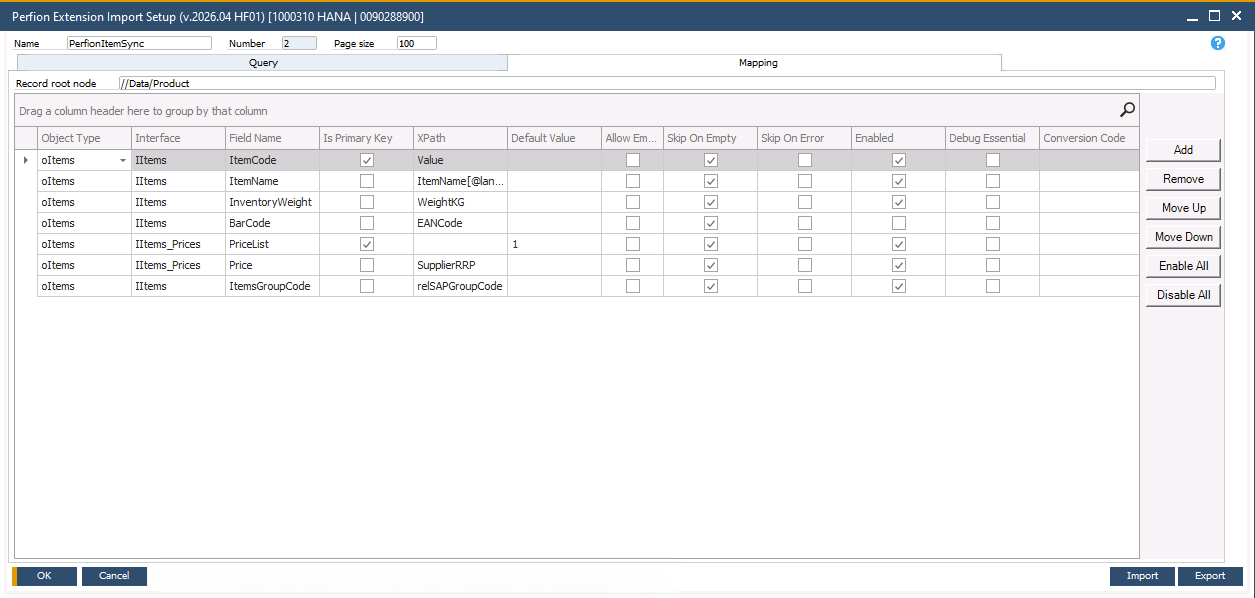Click the Skip On Error column header
The image size is (1255, 598).
pos(804,138)
